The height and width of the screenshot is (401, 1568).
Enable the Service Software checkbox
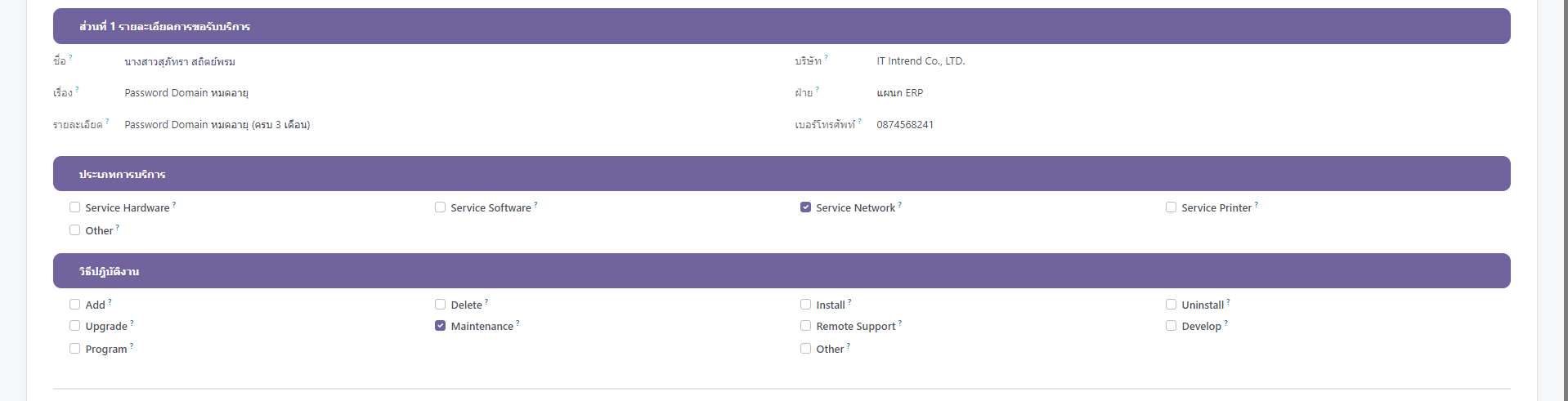tap(441, 207)
